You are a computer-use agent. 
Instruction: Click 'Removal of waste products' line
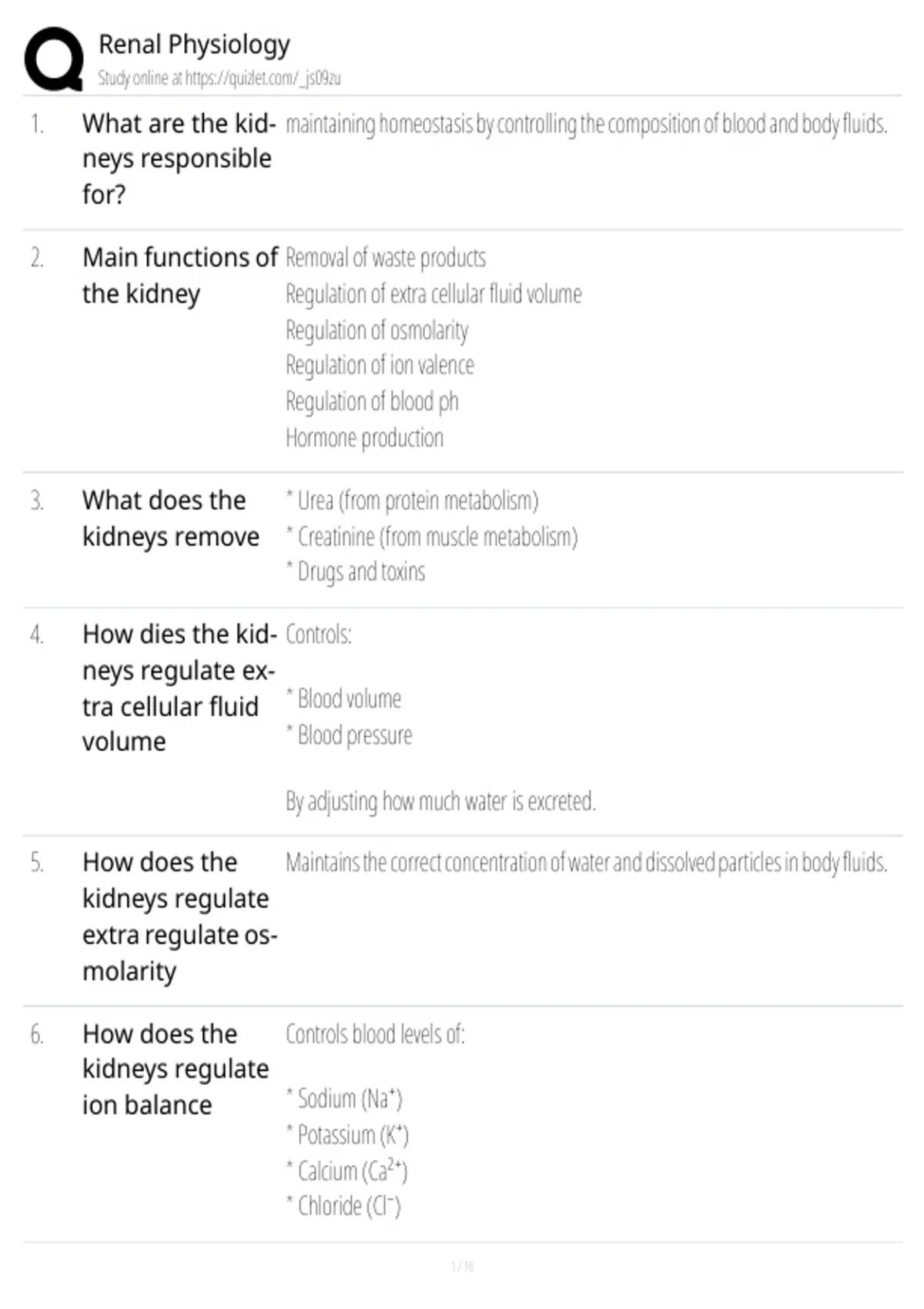pyautogui.click(x=386, y=258)
